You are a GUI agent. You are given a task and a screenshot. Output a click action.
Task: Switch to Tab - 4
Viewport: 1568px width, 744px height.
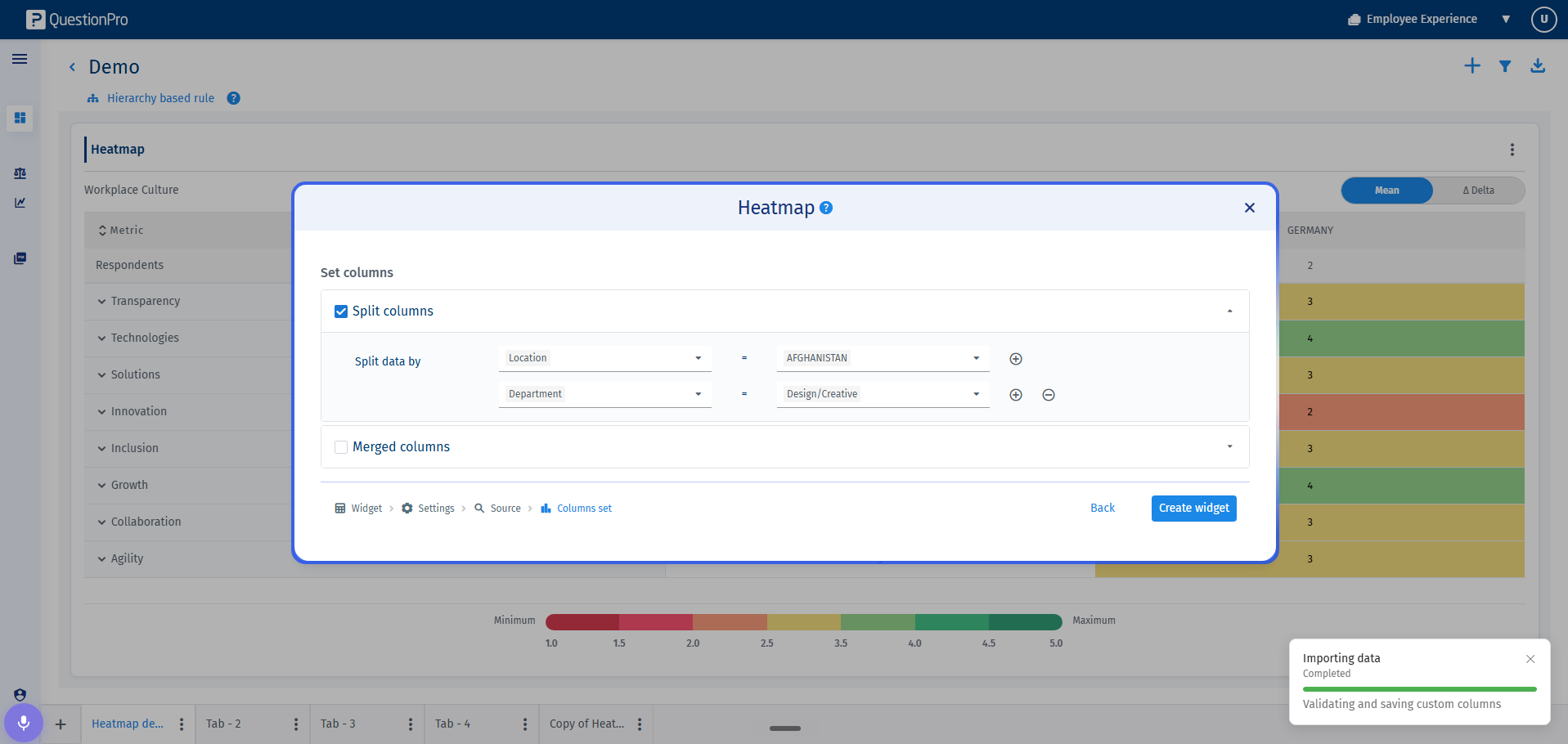452,724
